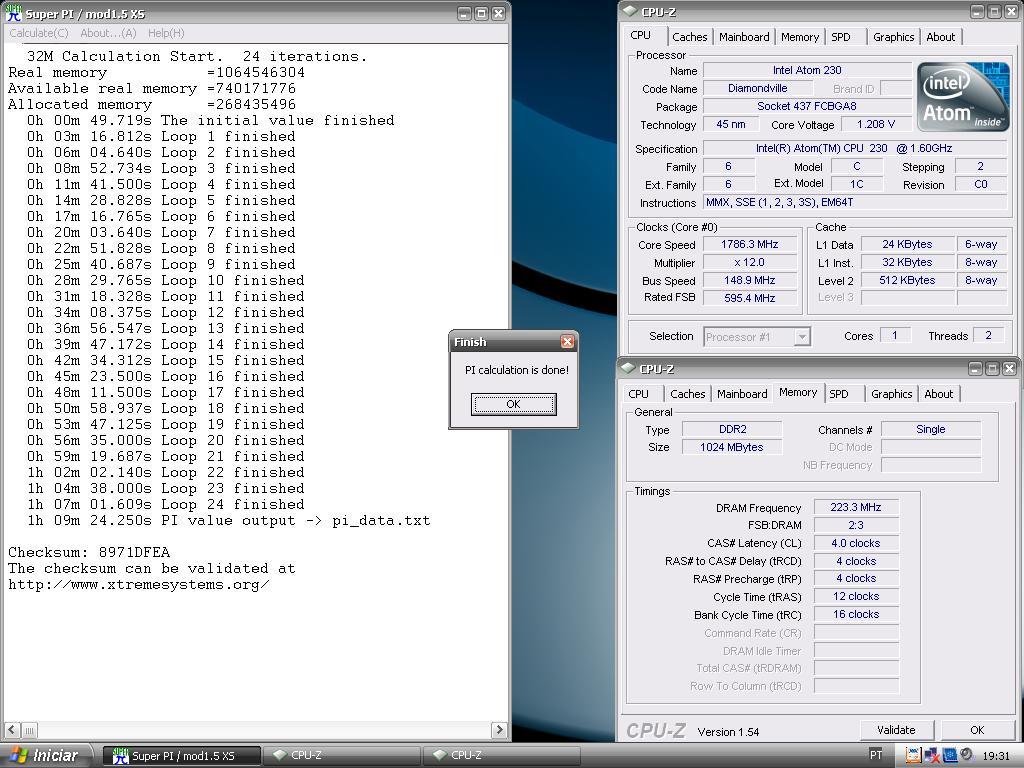Click the upper CPU-Z window title icon

(630, 11)
